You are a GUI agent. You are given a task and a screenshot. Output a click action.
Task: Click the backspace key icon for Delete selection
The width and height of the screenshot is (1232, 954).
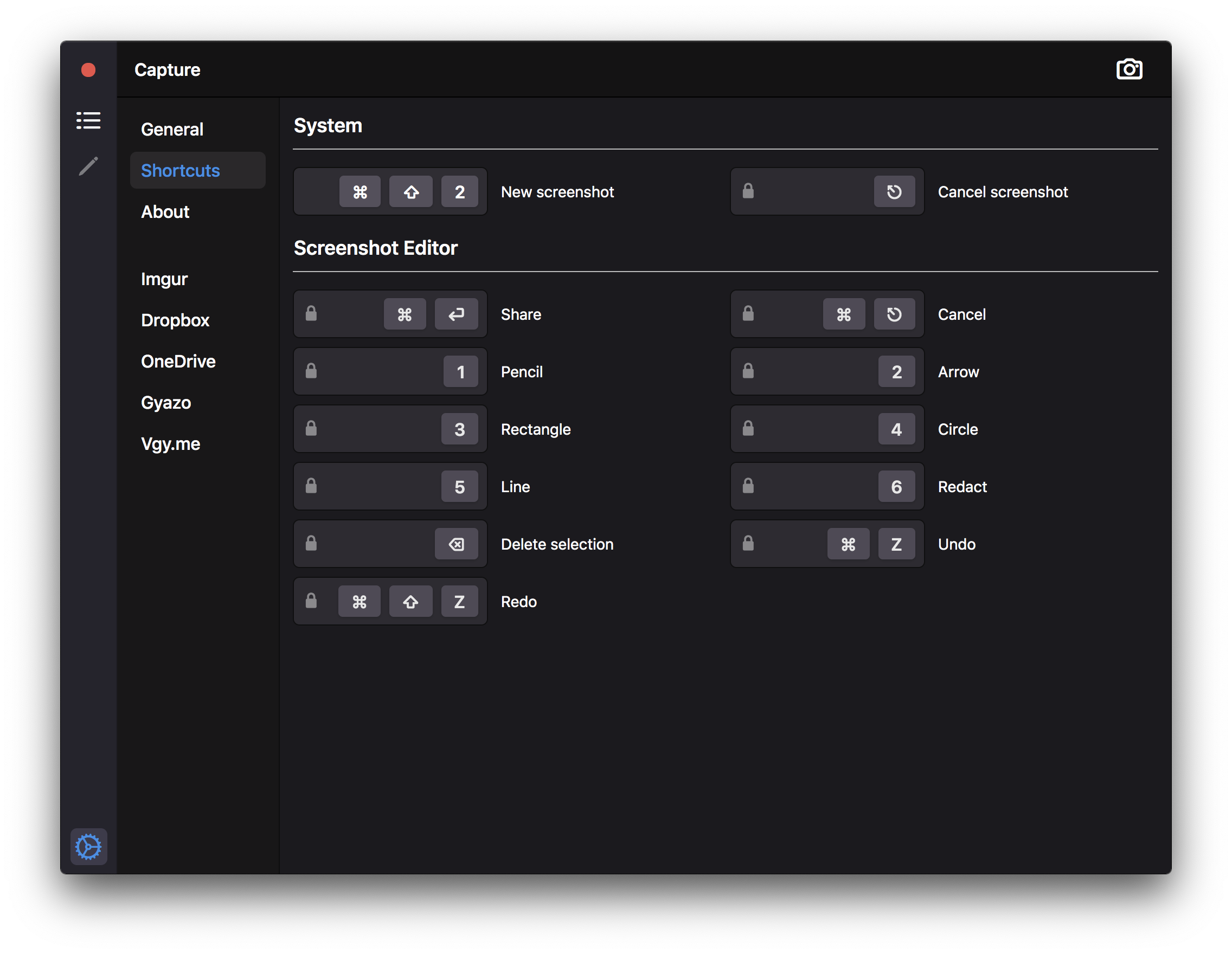tap(456, 544)
